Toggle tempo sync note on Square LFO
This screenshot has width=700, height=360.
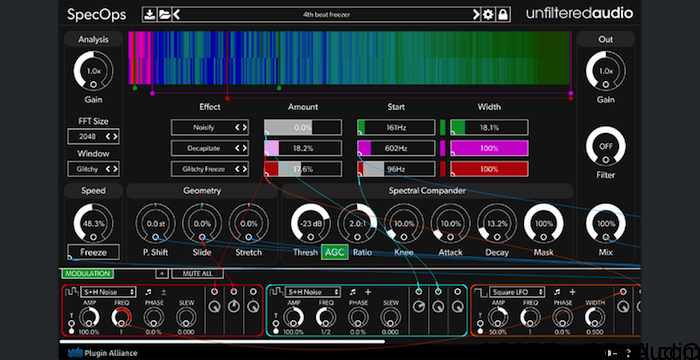tap(558, 292)
